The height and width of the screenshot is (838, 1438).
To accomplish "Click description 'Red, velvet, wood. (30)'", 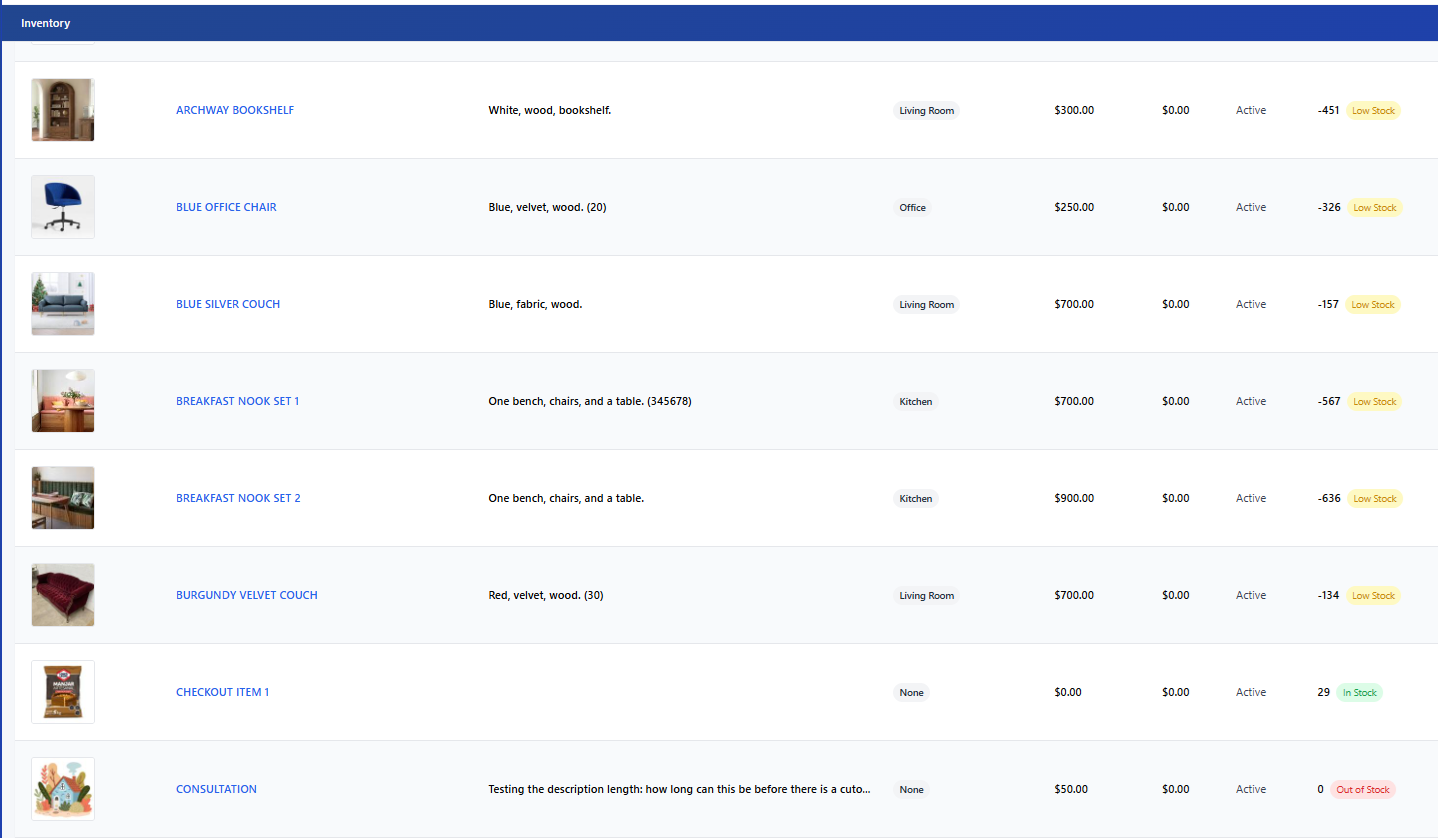I will click(x=546, y=595).
